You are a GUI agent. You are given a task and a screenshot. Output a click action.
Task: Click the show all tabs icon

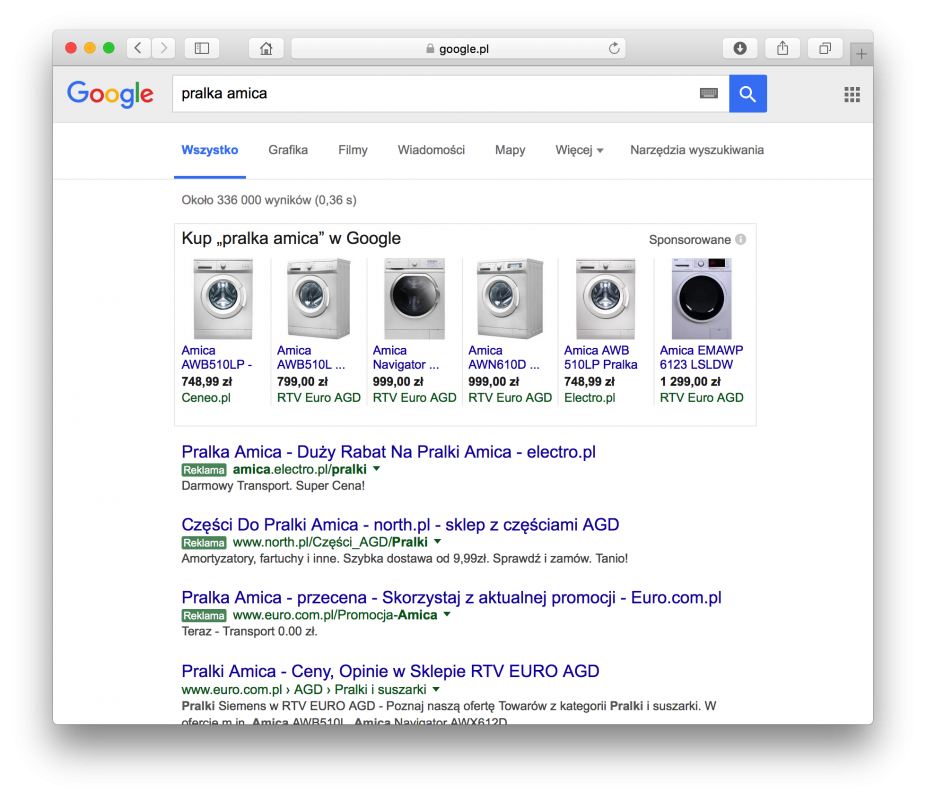click(x=824, y=47)
